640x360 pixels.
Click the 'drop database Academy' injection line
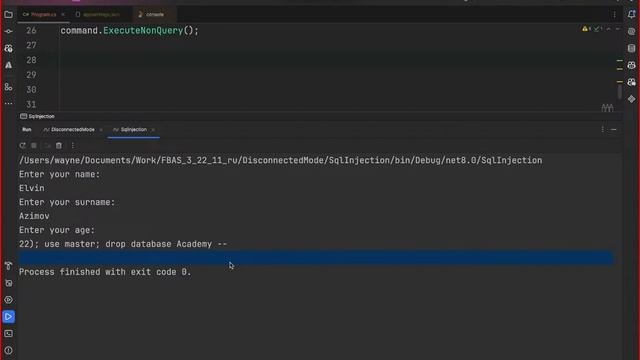pos(123,244)
